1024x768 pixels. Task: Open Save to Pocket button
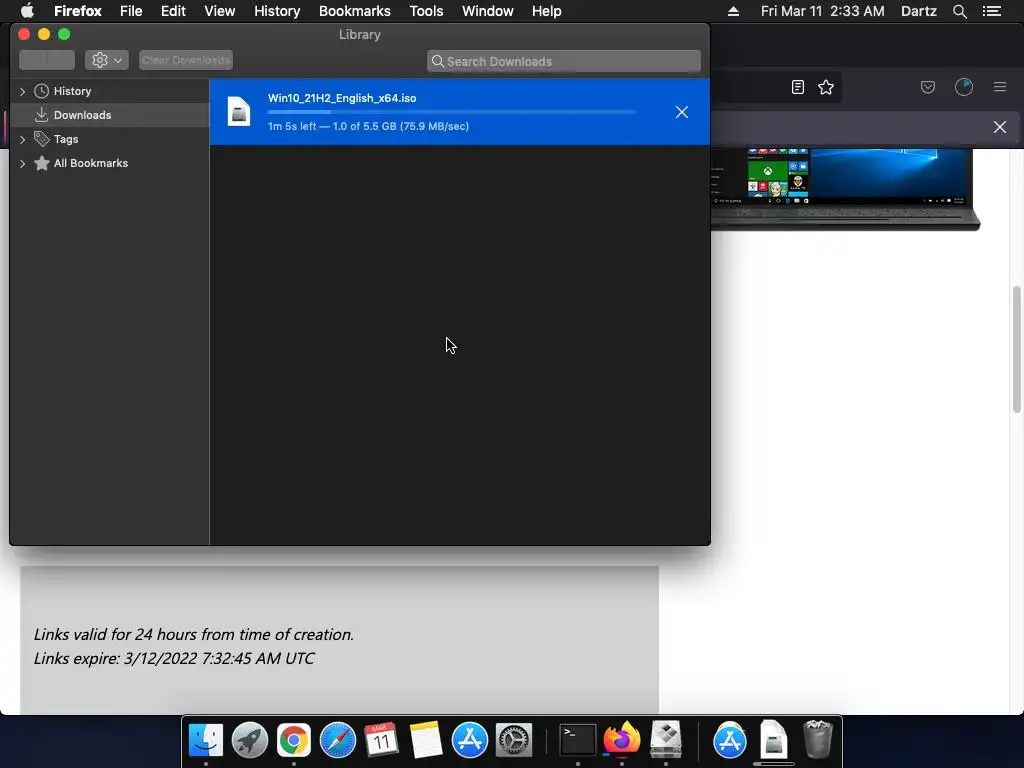[x=927, y=87]
